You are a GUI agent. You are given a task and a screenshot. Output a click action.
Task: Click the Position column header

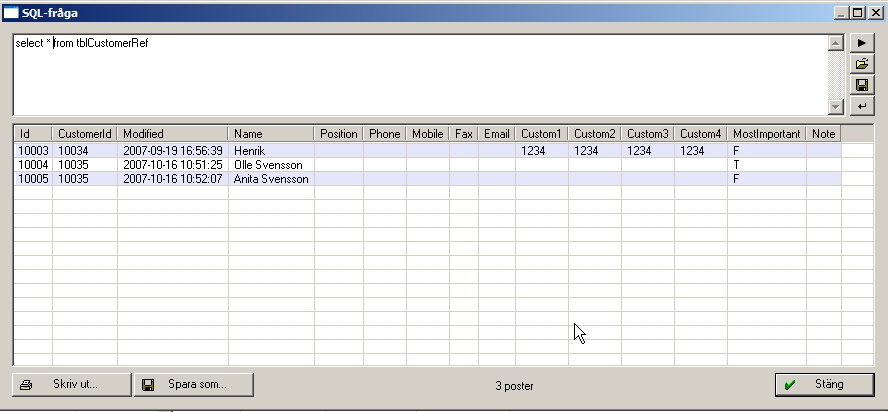pyautogui.click(x=339, y=134)
